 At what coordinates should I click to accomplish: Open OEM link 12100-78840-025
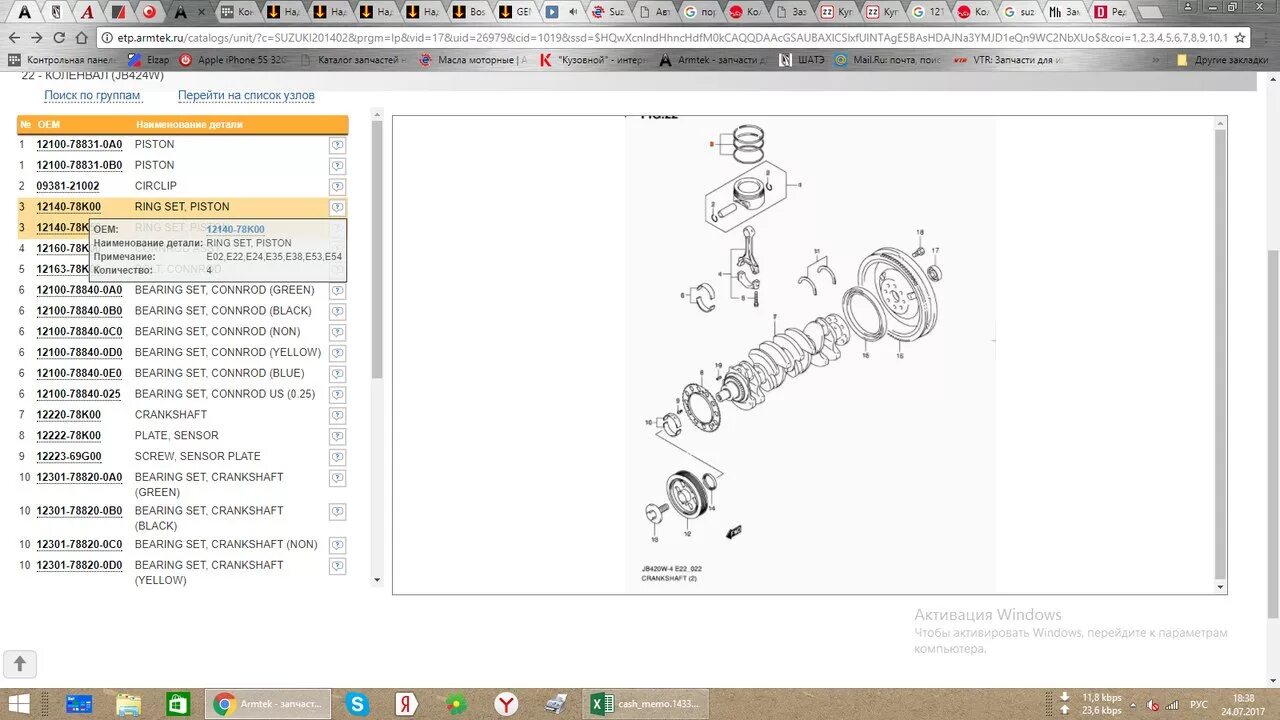tap(79, 394)
